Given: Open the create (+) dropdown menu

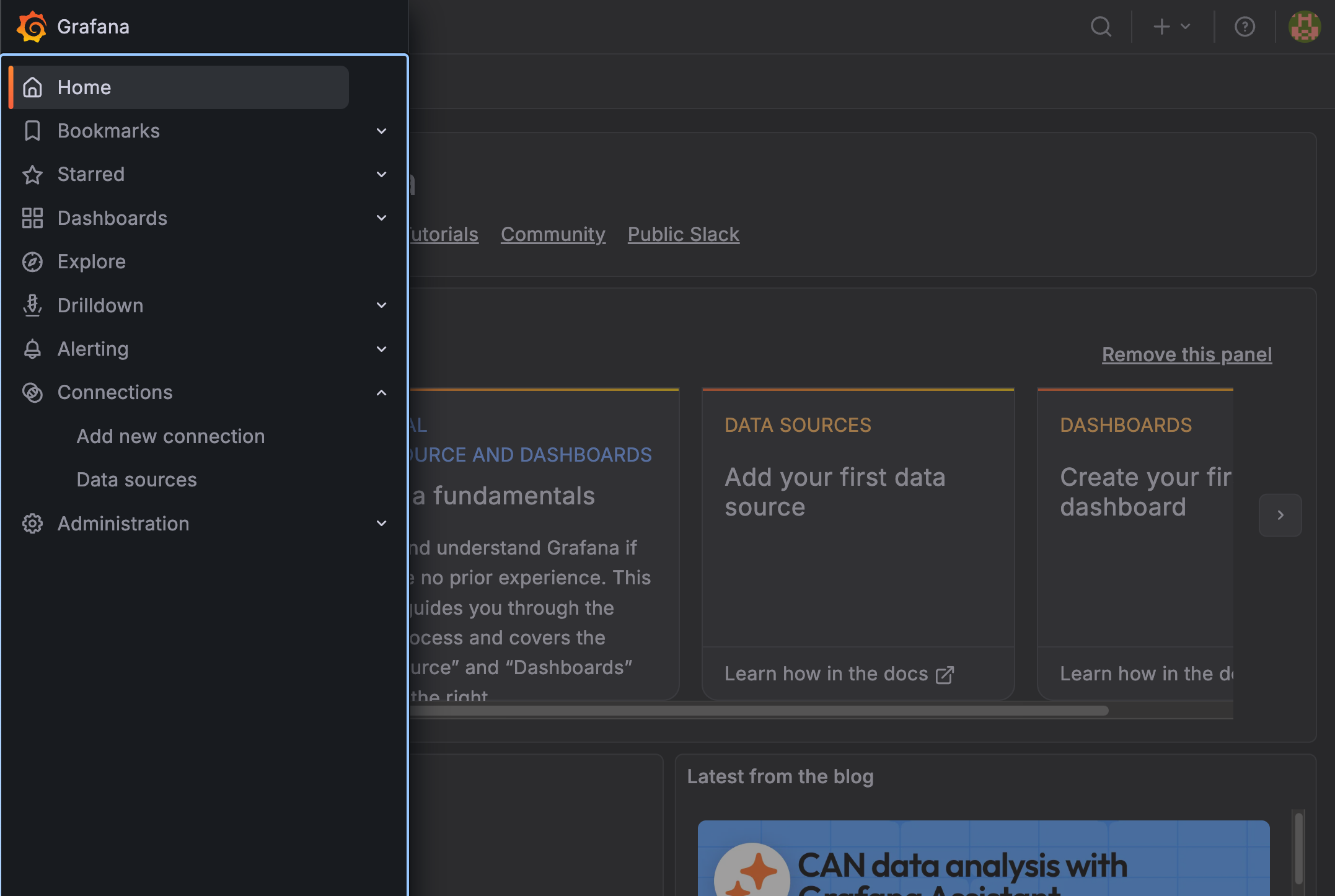Looking at the screenshot, I should (1170, 27).
